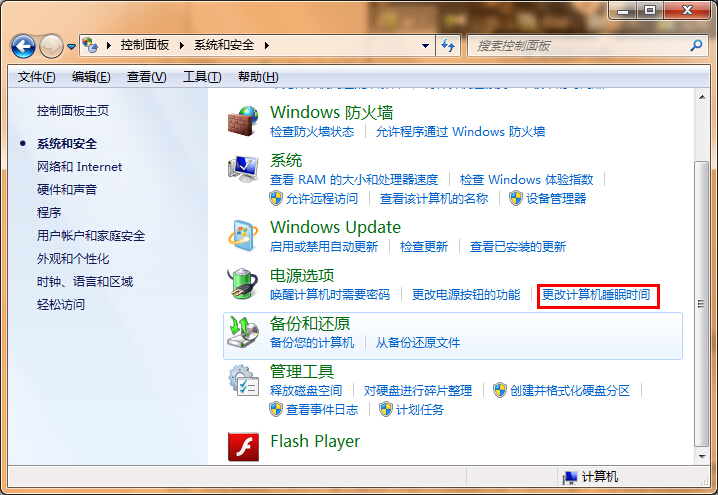Screen dimensions: 718x495
Task: Expand the address bar history dropdown
Action: pos(424,46)
